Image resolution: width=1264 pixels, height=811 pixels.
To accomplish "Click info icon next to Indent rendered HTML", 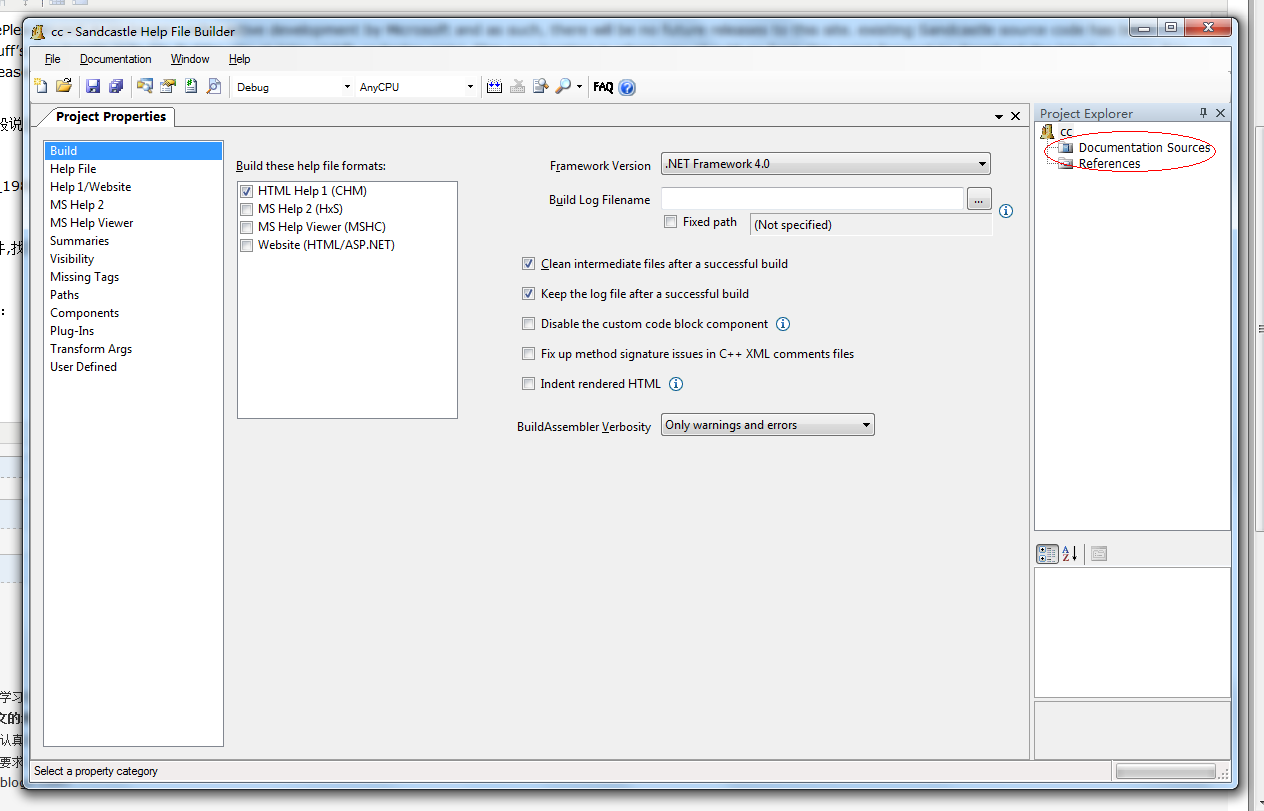I will (x=676, y=384).
